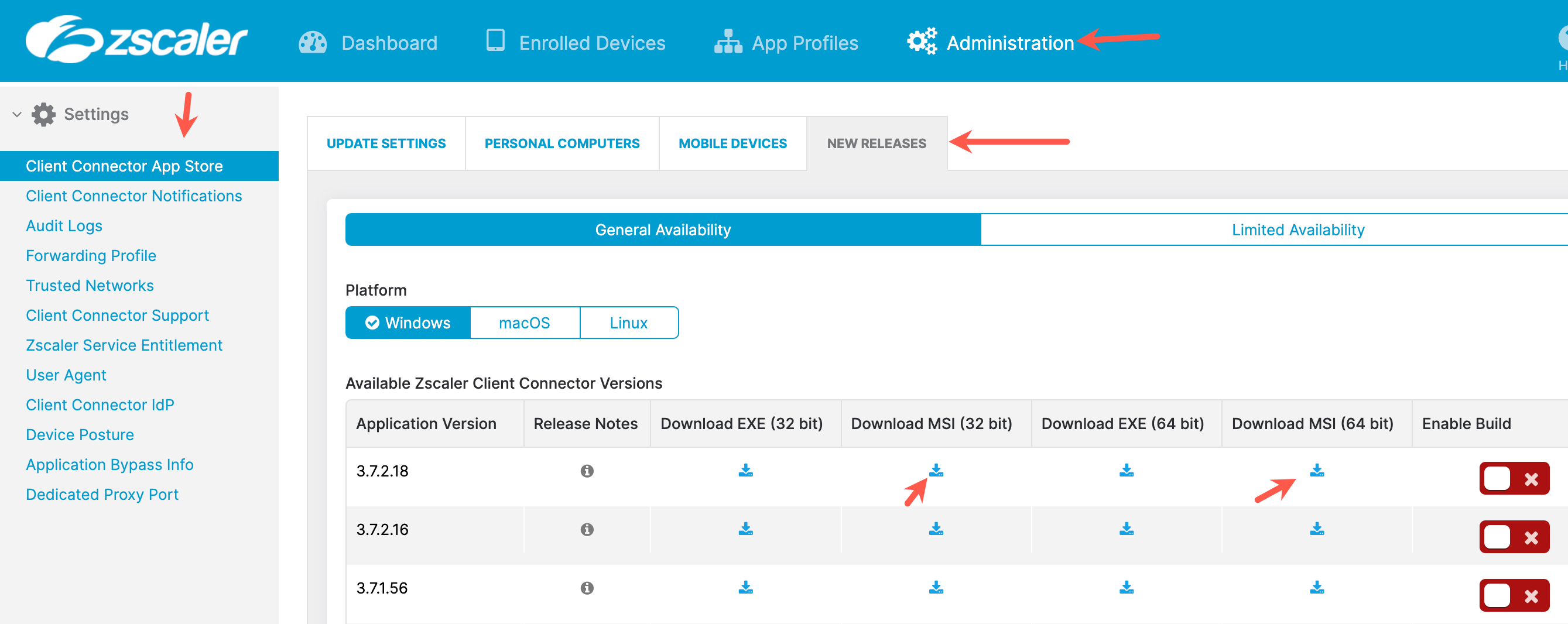Download MSI 64-bit for version 3.7.2.16
1568x624 pixels.
pyautogui.click(x=1317, y=529)
